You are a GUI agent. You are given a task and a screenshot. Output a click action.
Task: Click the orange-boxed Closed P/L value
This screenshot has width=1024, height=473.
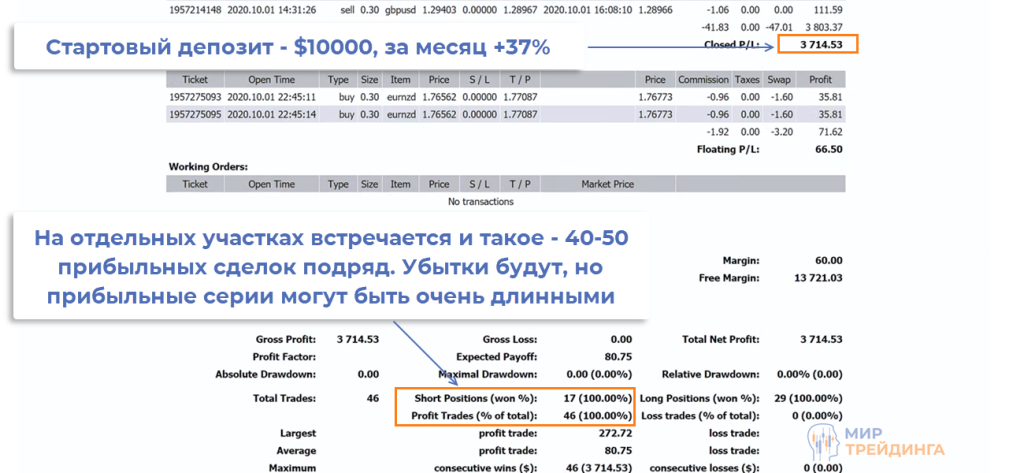[x=816, y=45]
